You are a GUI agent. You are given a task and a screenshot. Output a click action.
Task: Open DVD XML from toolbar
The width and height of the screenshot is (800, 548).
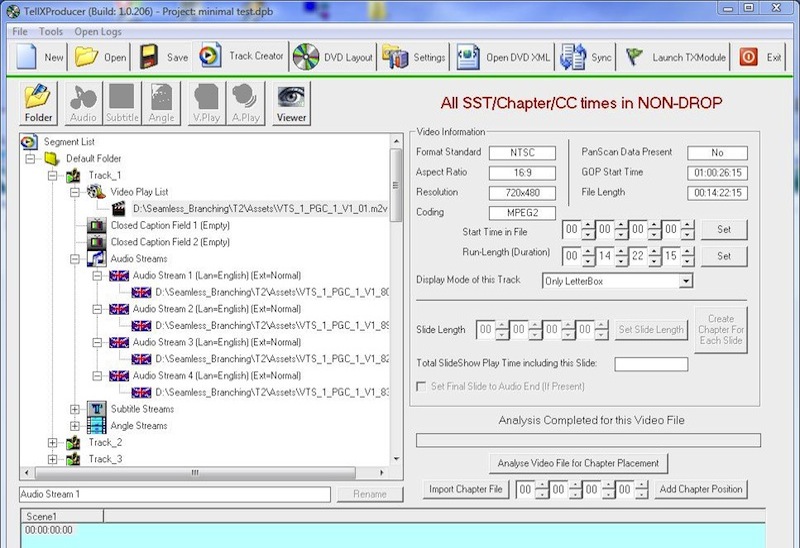[503, 57]
